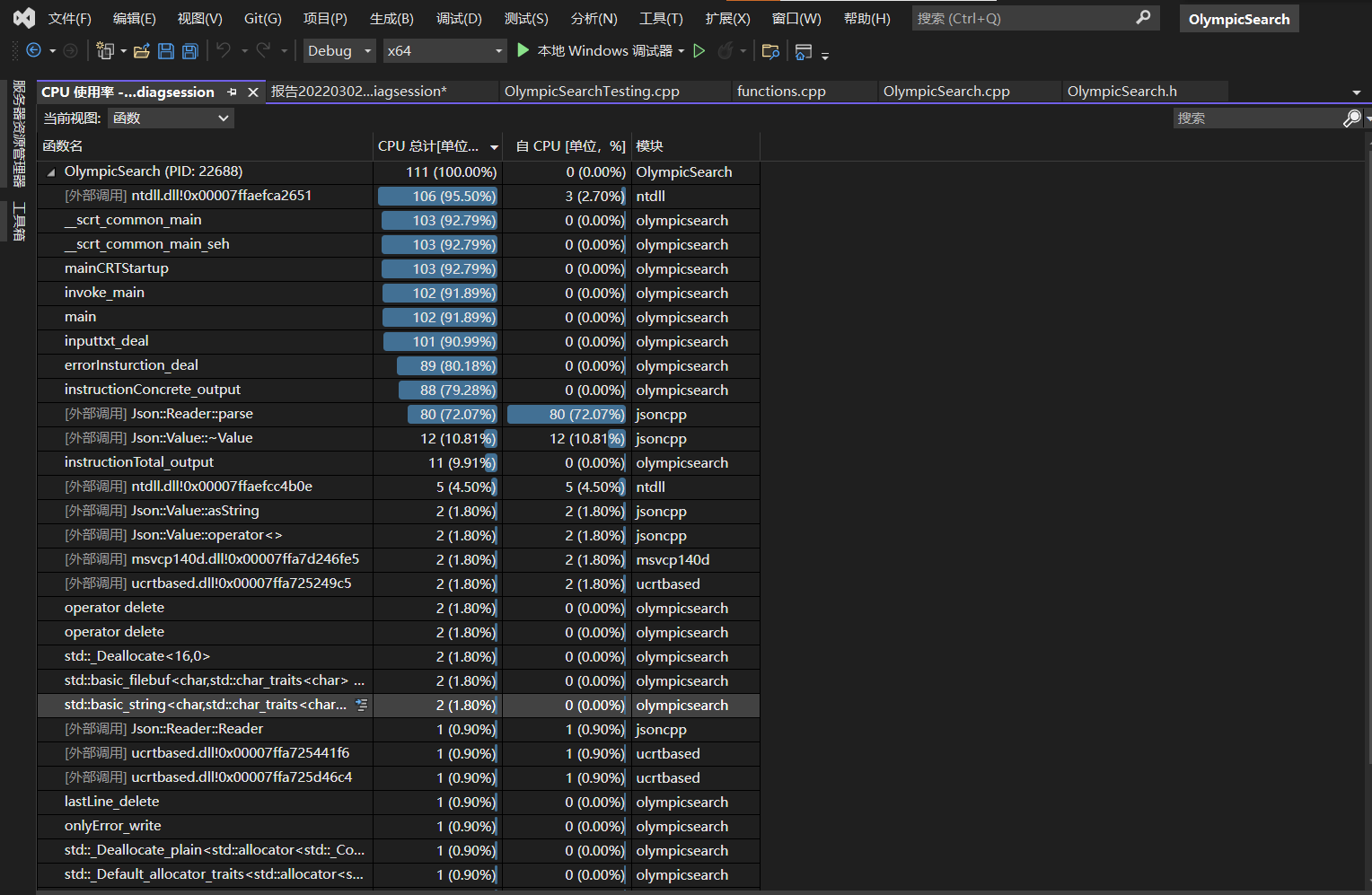Click the call tree icon on the std::basic_string row
The width and height of the screenshot is (1372, 895).
362,705
